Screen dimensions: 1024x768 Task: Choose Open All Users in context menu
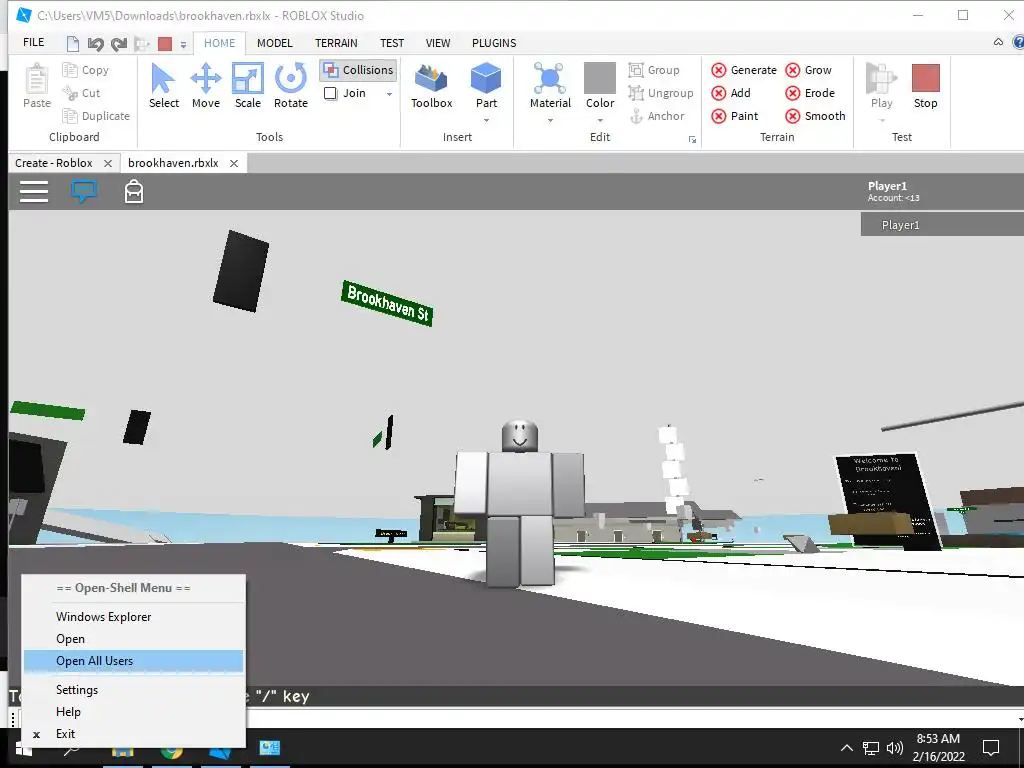click(x=134, y=661)
